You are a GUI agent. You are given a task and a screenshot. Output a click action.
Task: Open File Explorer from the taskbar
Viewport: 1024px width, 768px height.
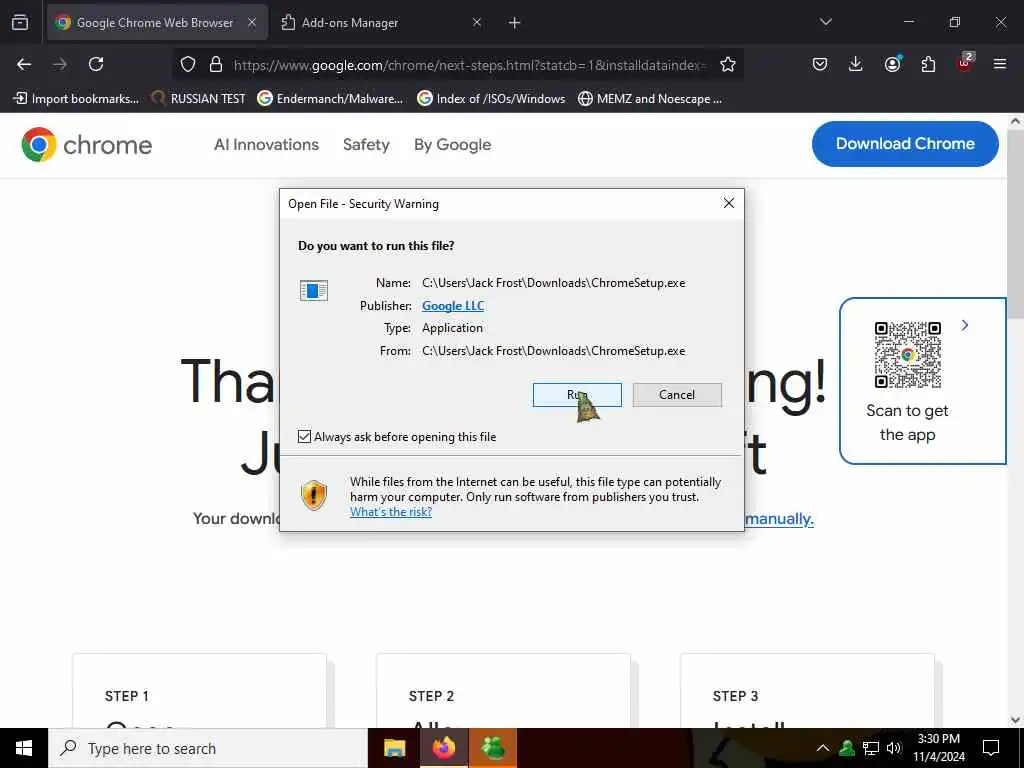(394, 748)
